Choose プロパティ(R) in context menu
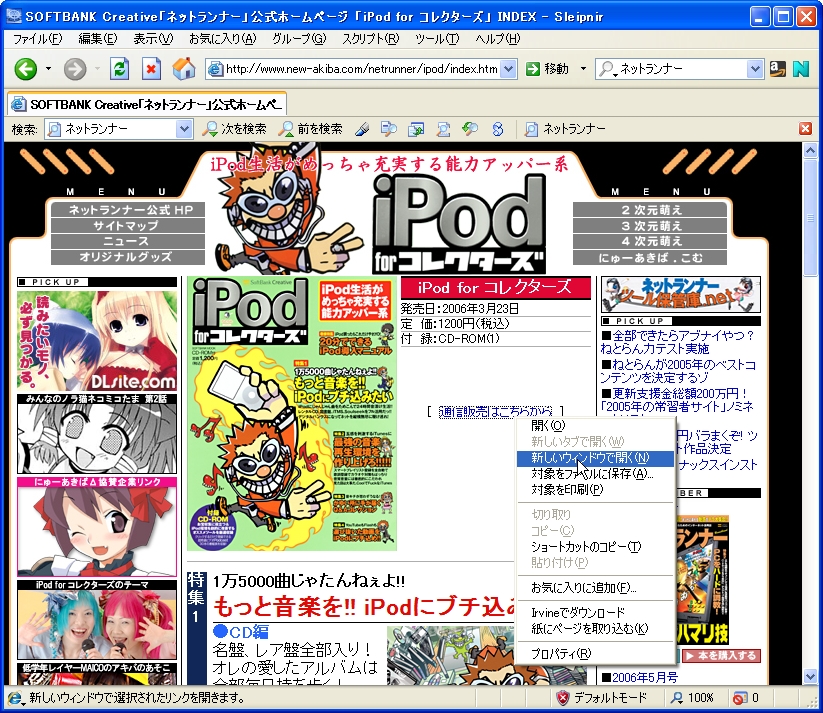This screenshot has width=823, height=713. click(x=595, y=654)
